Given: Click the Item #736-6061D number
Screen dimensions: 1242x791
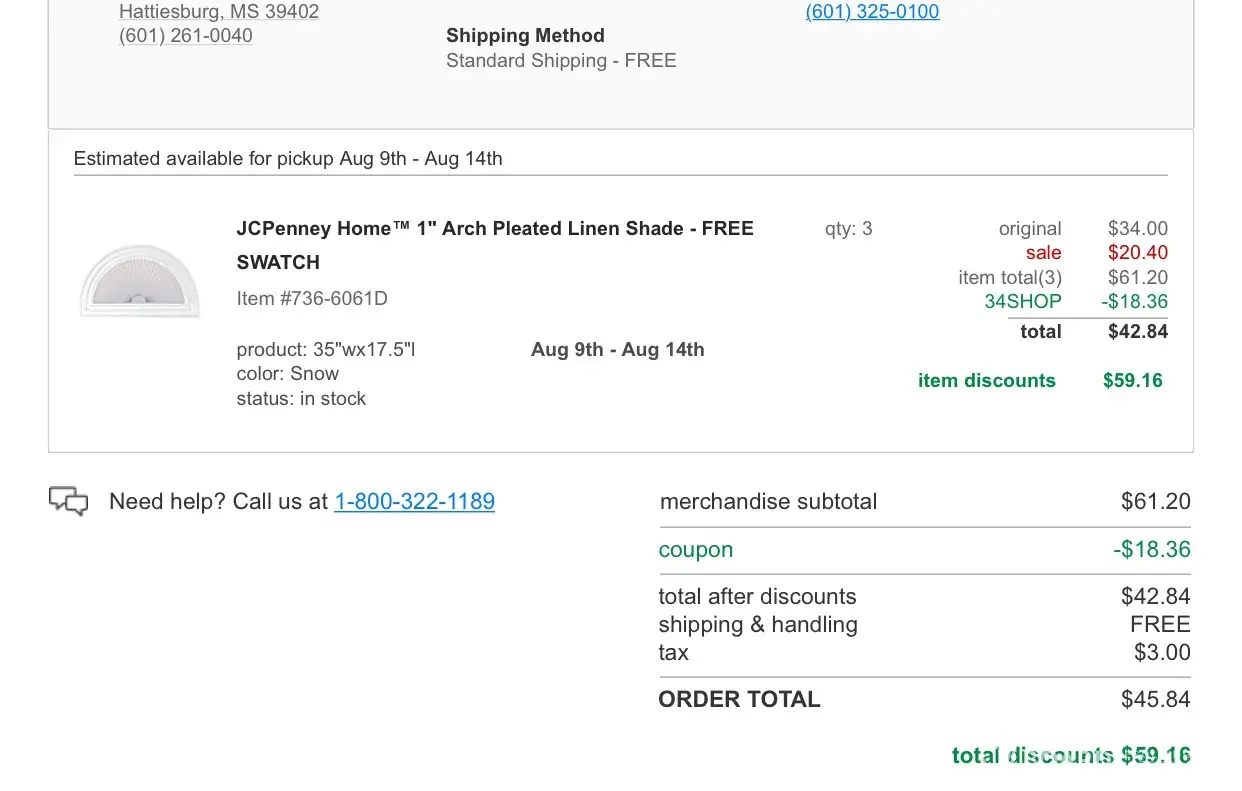Looking at the screenshot, I should coord(312,298).
